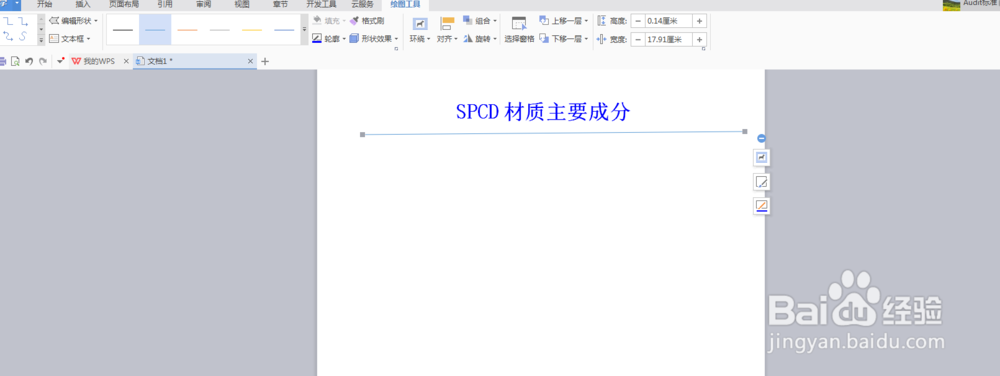This screenshot has width=1000, height=376.
Task: Open the 旋转 rotate dropdown
Action: point(480,39)
